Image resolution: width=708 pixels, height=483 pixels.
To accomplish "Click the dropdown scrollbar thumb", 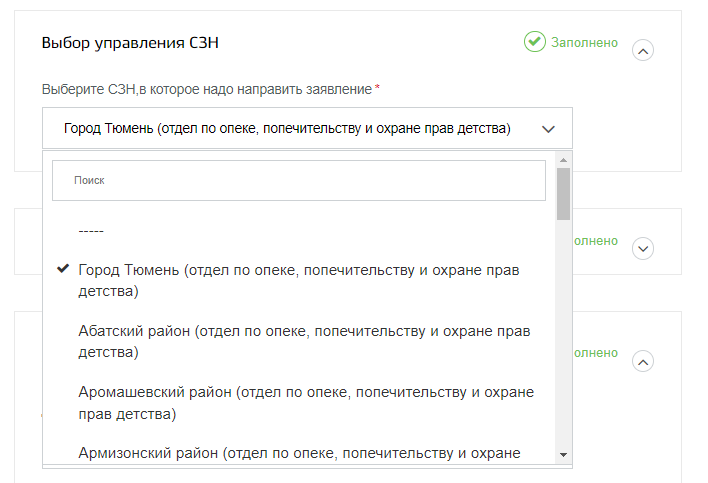I will [x=563, y=194].
